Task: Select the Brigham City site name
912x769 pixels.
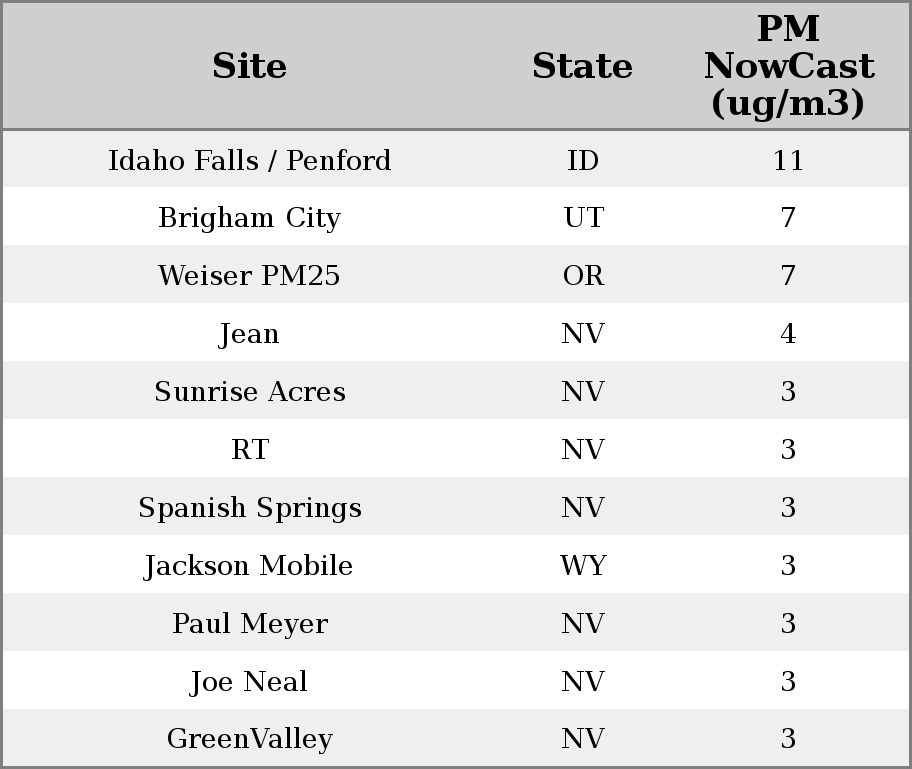Action: pos(249,218)
